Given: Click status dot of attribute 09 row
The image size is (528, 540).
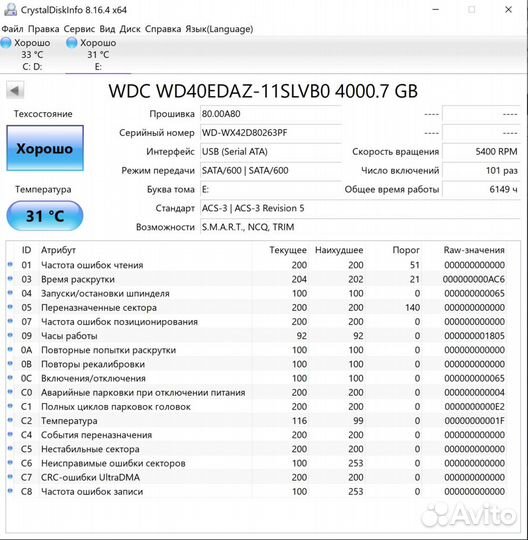Looking at the screenshot, I should coord(10,335).
